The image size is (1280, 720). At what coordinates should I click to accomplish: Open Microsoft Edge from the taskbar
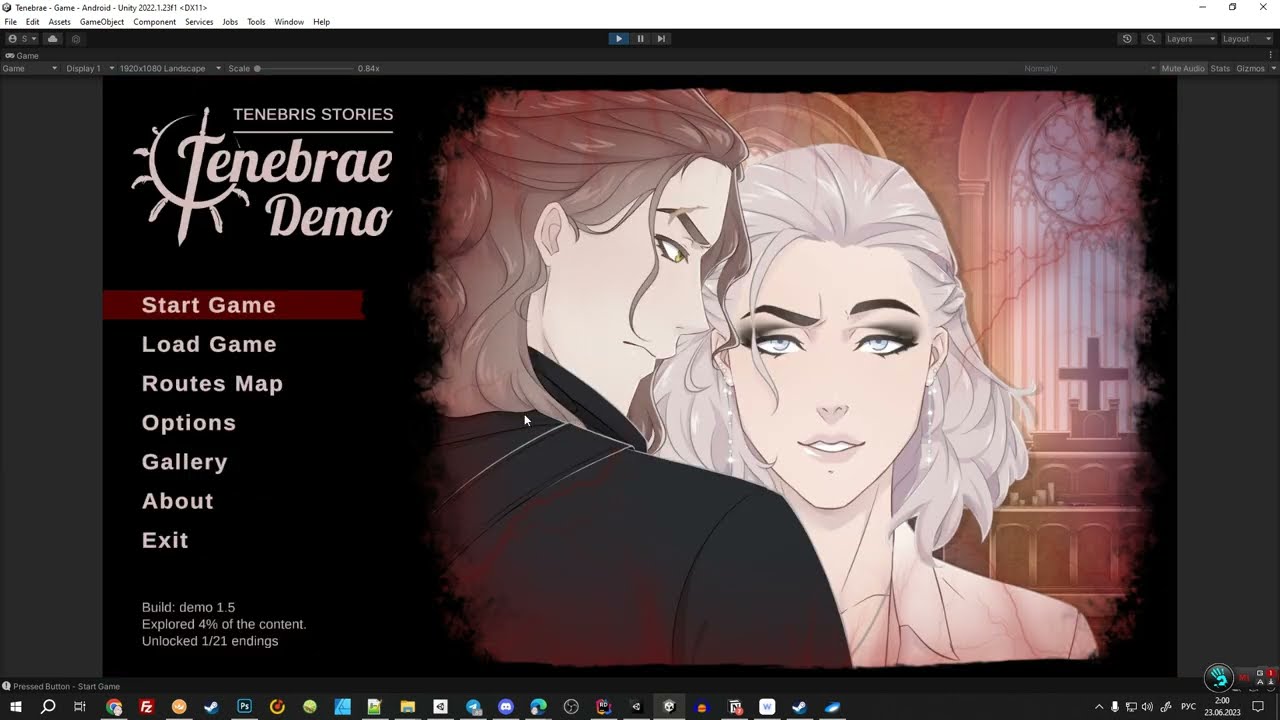538,707
